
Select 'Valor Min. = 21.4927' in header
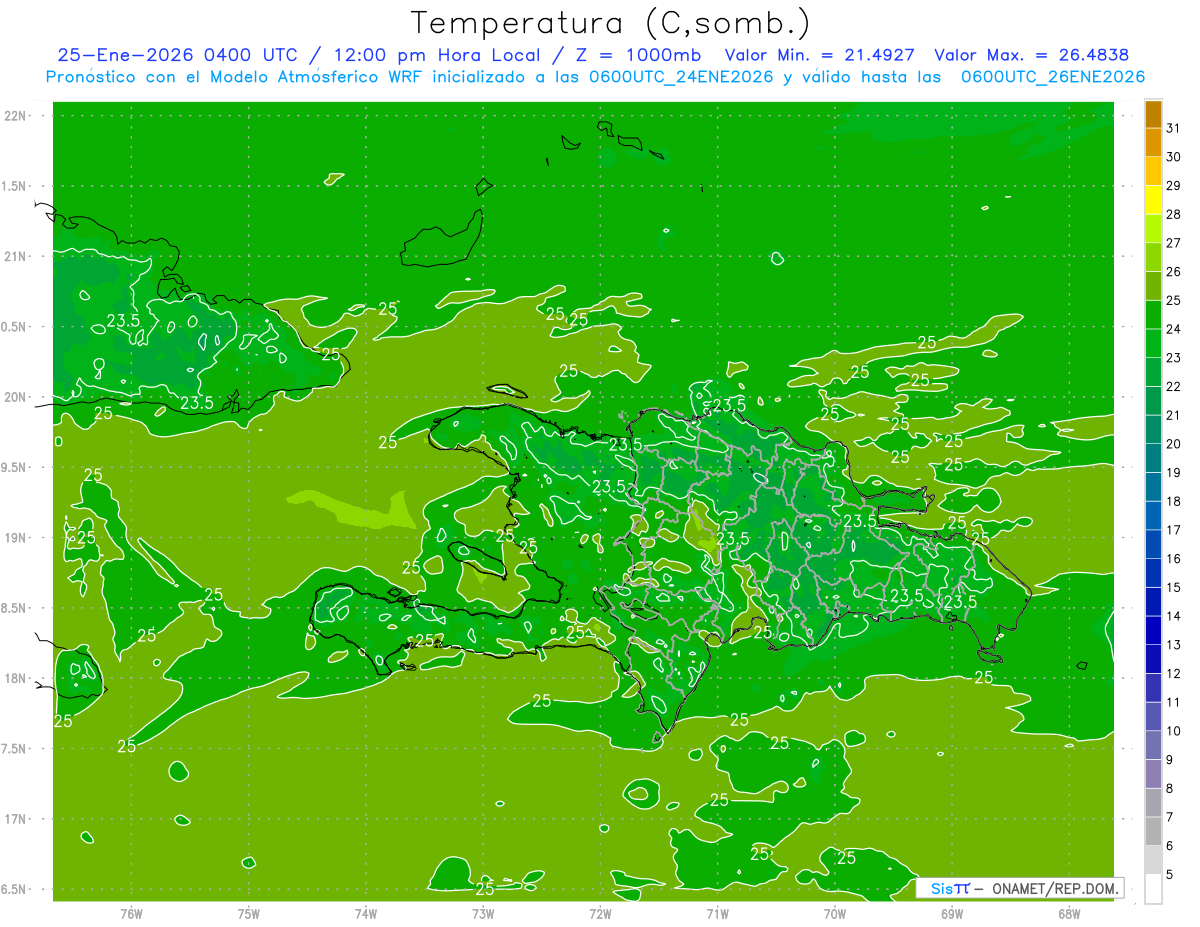coord(820,55)
